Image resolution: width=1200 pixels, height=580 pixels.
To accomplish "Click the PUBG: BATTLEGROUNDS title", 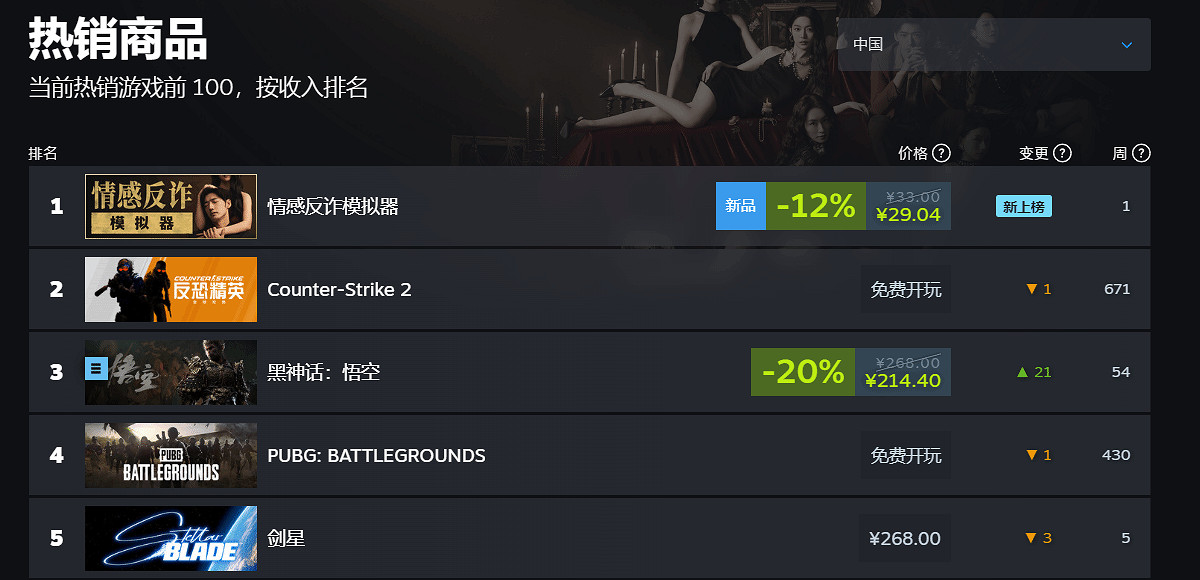I will (x=376, y=456).
